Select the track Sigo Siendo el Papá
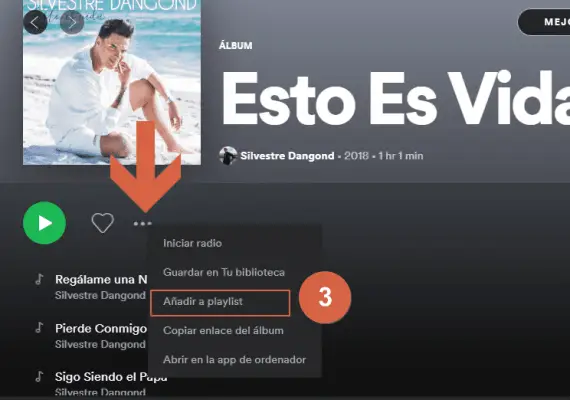The height and width of the screenshot is (400, 570). tap(111, 377)
